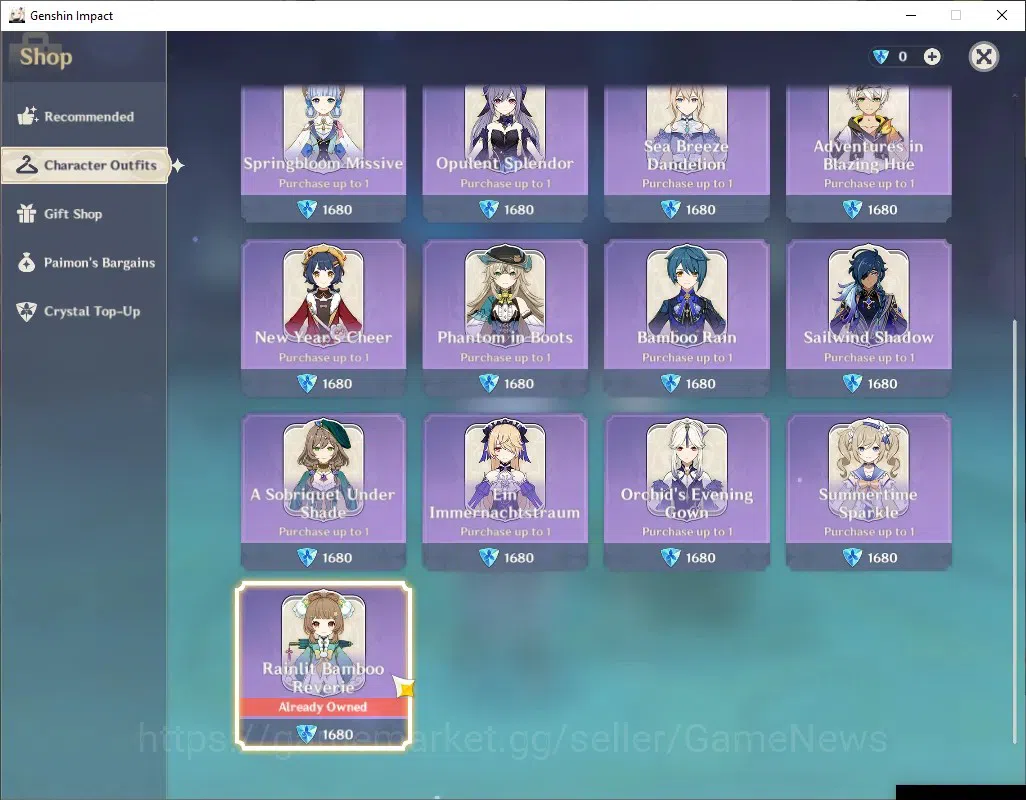
Task: Click the crystal icon under A Sobriquet Under Shade
Action: coord(307,557)
